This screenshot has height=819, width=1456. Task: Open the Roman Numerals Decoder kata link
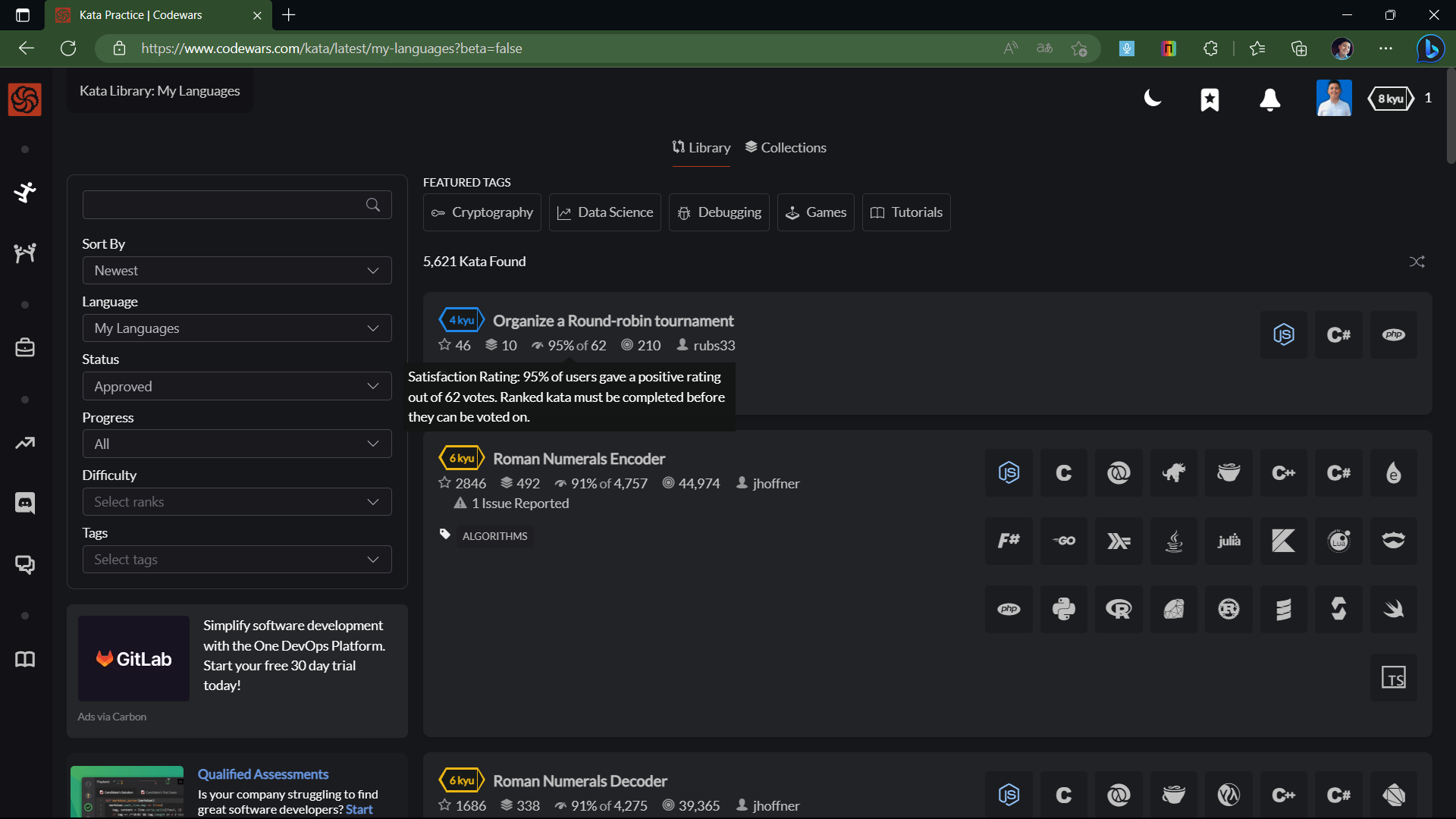[x=580, y=781]
